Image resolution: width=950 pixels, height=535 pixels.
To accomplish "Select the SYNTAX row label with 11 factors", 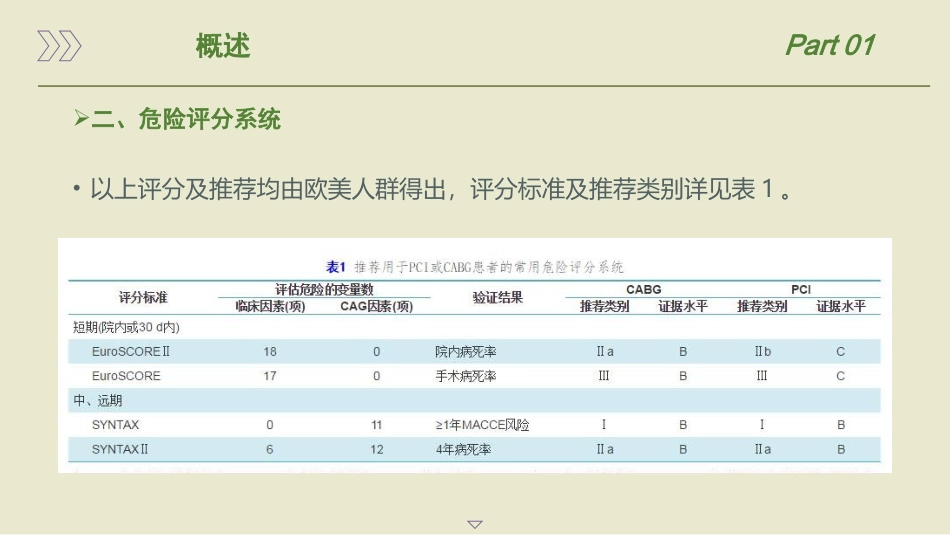I will pyautogui.click(x=115, y=425).
